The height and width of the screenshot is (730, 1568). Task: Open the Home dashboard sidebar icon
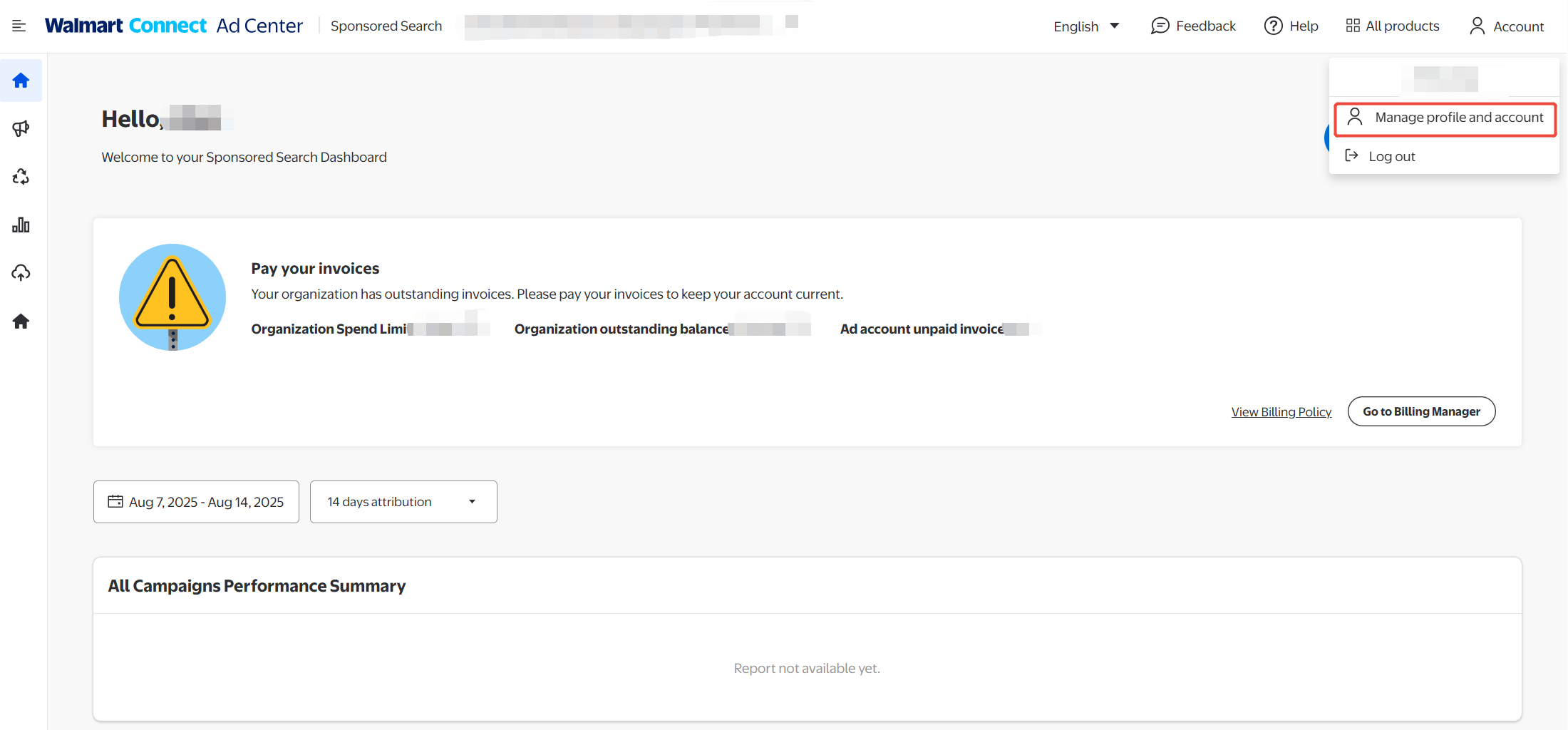coord(21,81)
